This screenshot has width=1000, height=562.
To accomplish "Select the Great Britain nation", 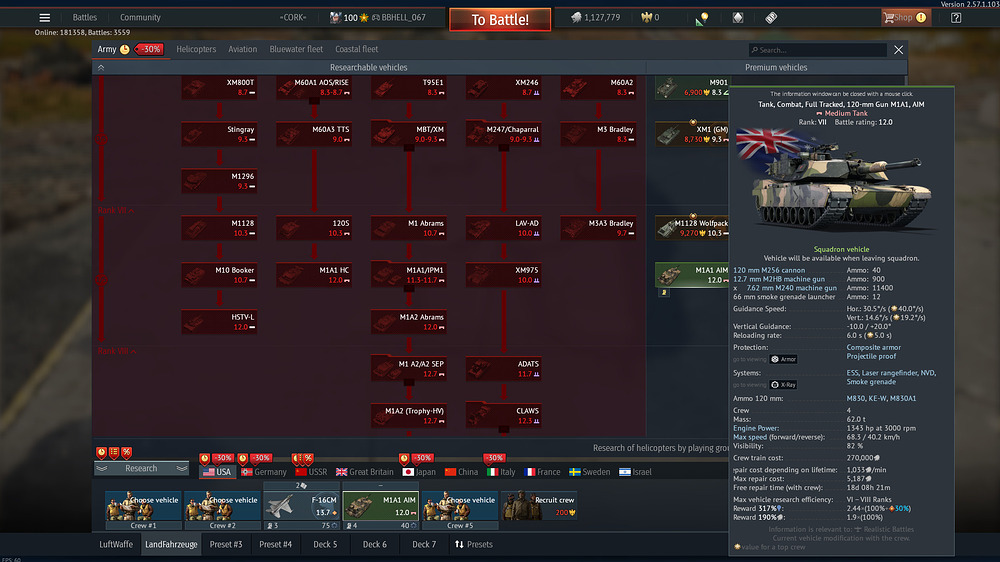I will pyautogui.click(x=365, y=473).
